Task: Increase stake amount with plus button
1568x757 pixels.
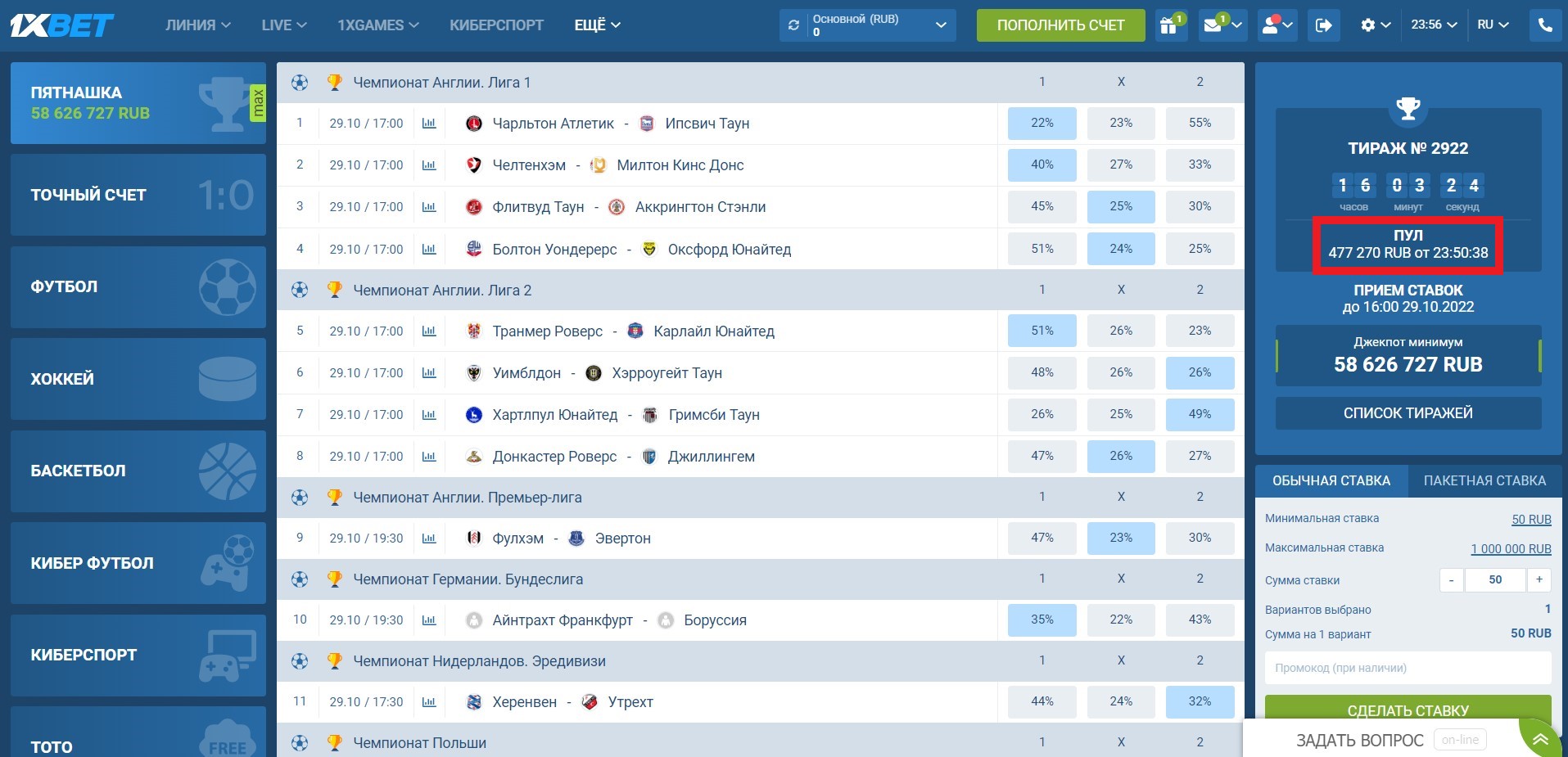Action: point(1539,580)
